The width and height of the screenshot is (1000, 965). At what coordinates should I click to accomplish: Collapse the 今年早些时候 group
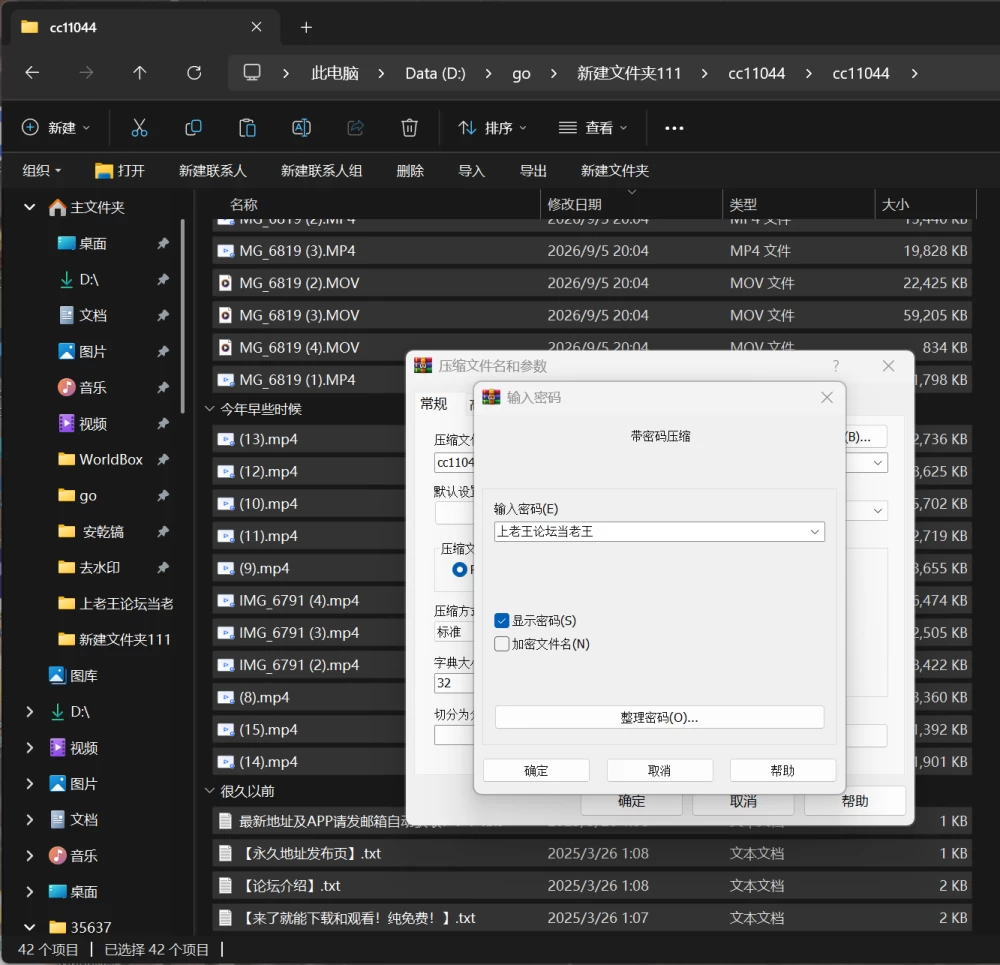click(209, 409)
